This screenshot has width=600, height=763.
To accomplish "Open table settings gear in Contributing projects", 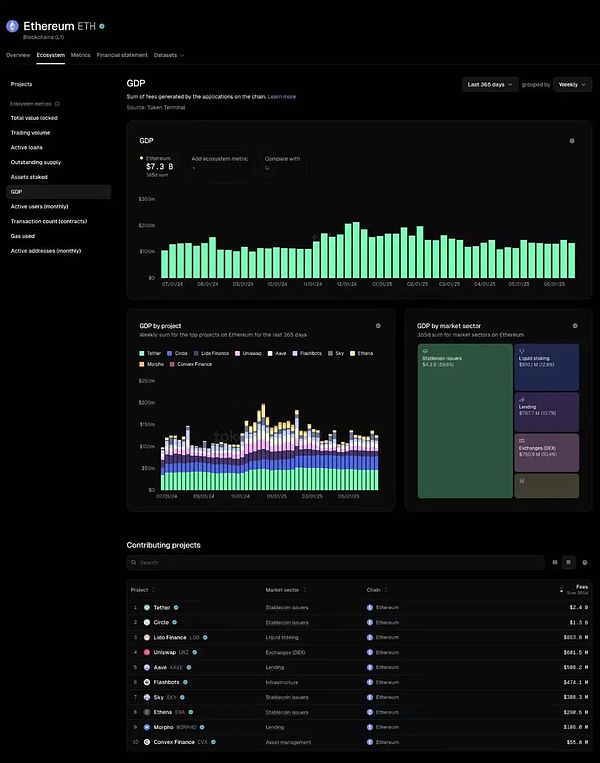I will click(x=585, y=563).
